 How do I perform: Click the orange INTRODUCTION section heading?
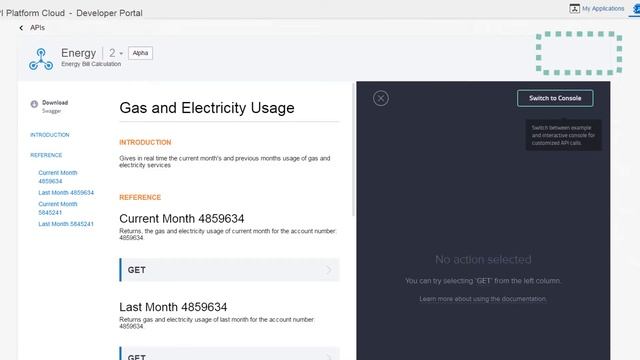145,142
